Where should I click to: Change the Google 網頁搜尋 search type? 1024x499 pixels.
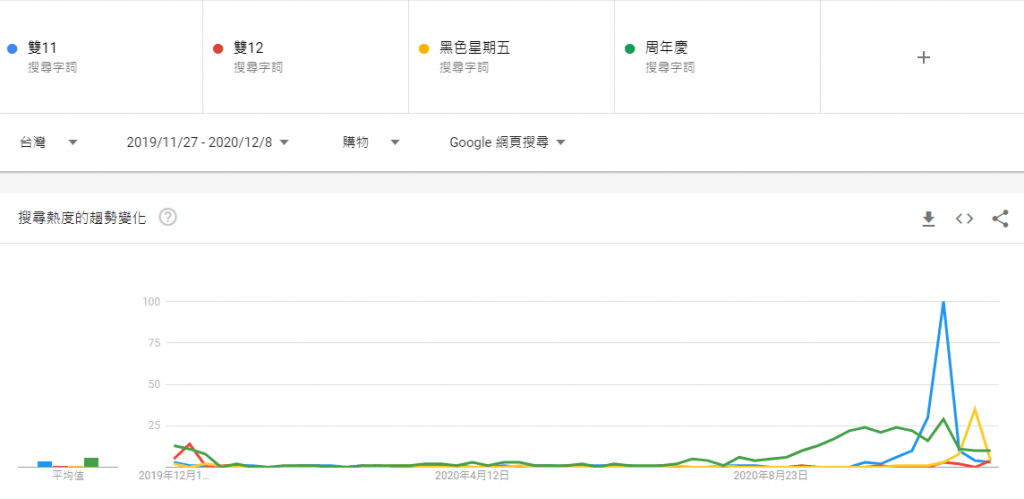pyautogui.click(x=507, y=143)
